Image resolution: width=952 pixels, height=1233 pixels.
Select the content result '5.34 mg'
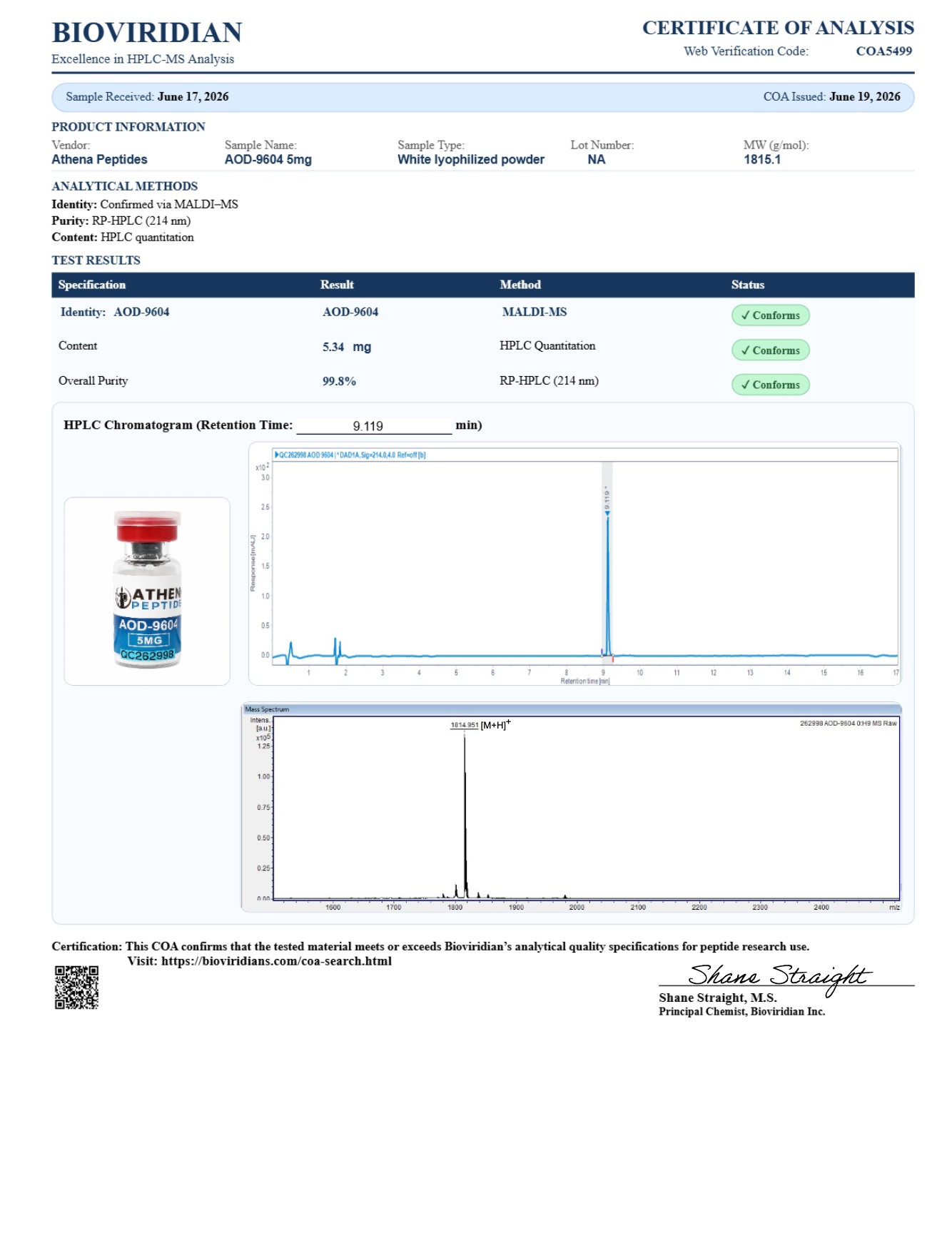(x=347, y=347)
